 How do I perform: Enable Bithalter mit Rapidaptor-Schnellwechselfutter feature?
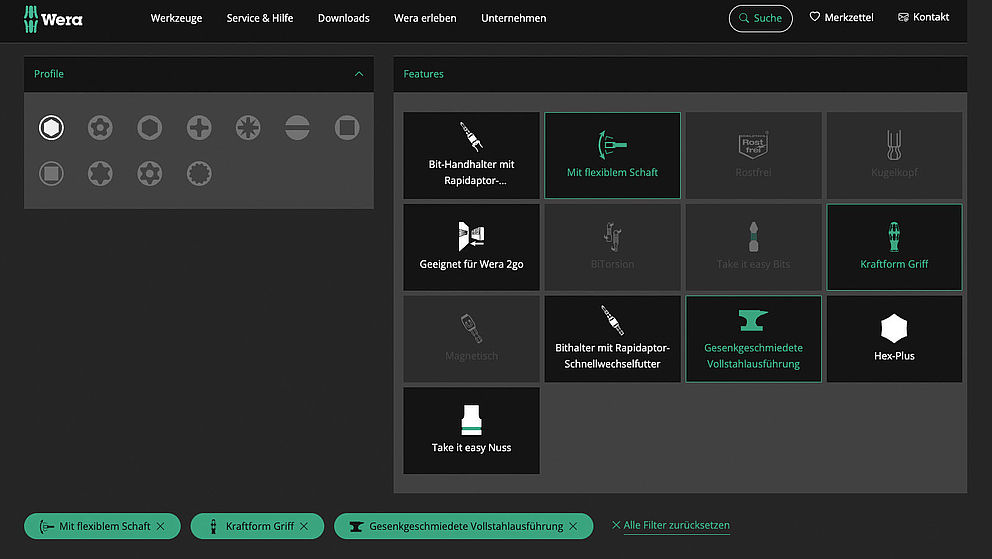pyautogui.click(x=612, y=339)
